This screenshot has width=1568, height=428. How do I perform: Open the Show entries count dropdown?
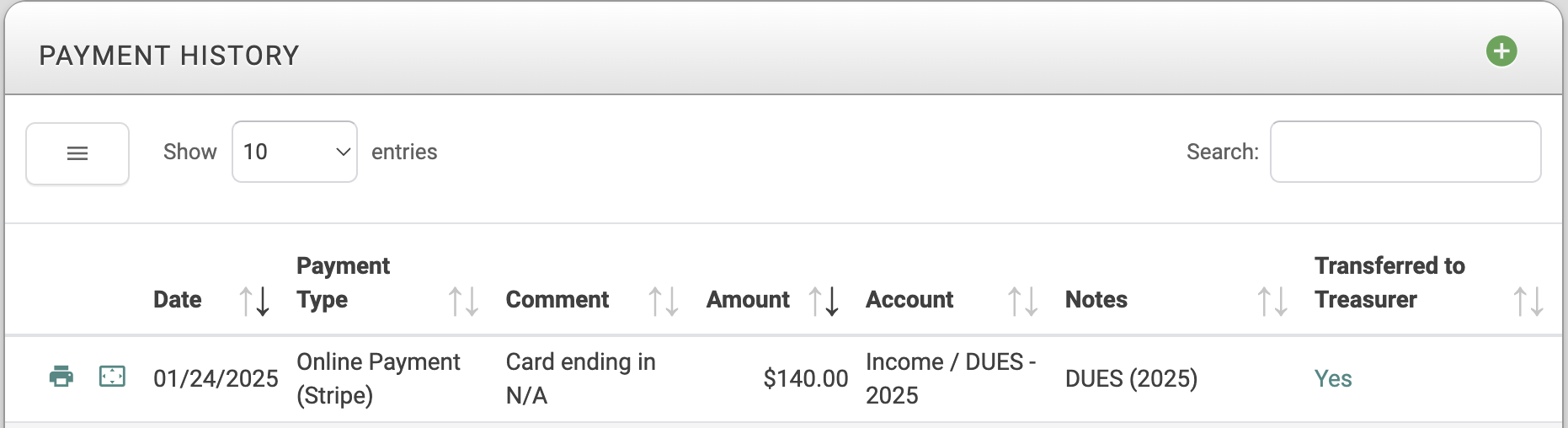[x=295, y=152]
